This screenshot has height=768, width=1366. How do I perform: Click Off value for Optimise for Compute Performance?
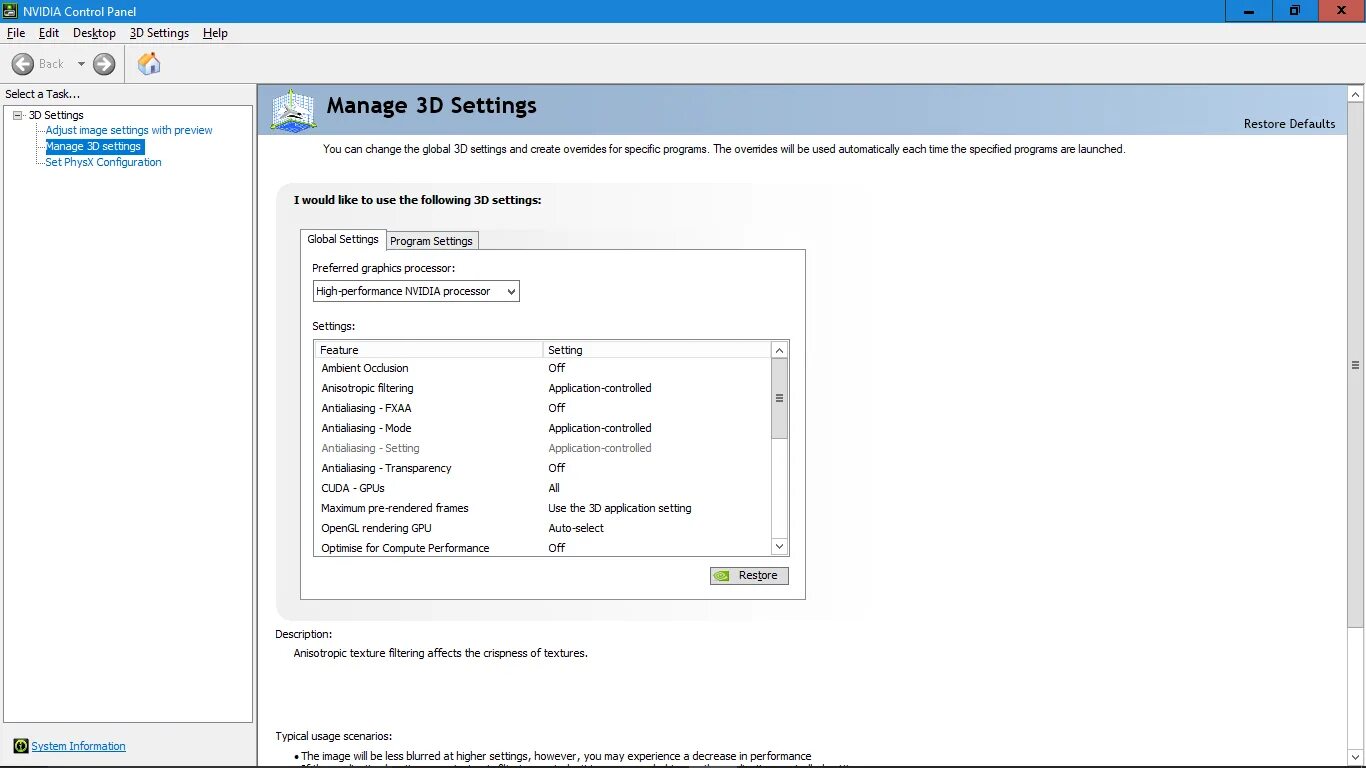click(x=557, y=548)
